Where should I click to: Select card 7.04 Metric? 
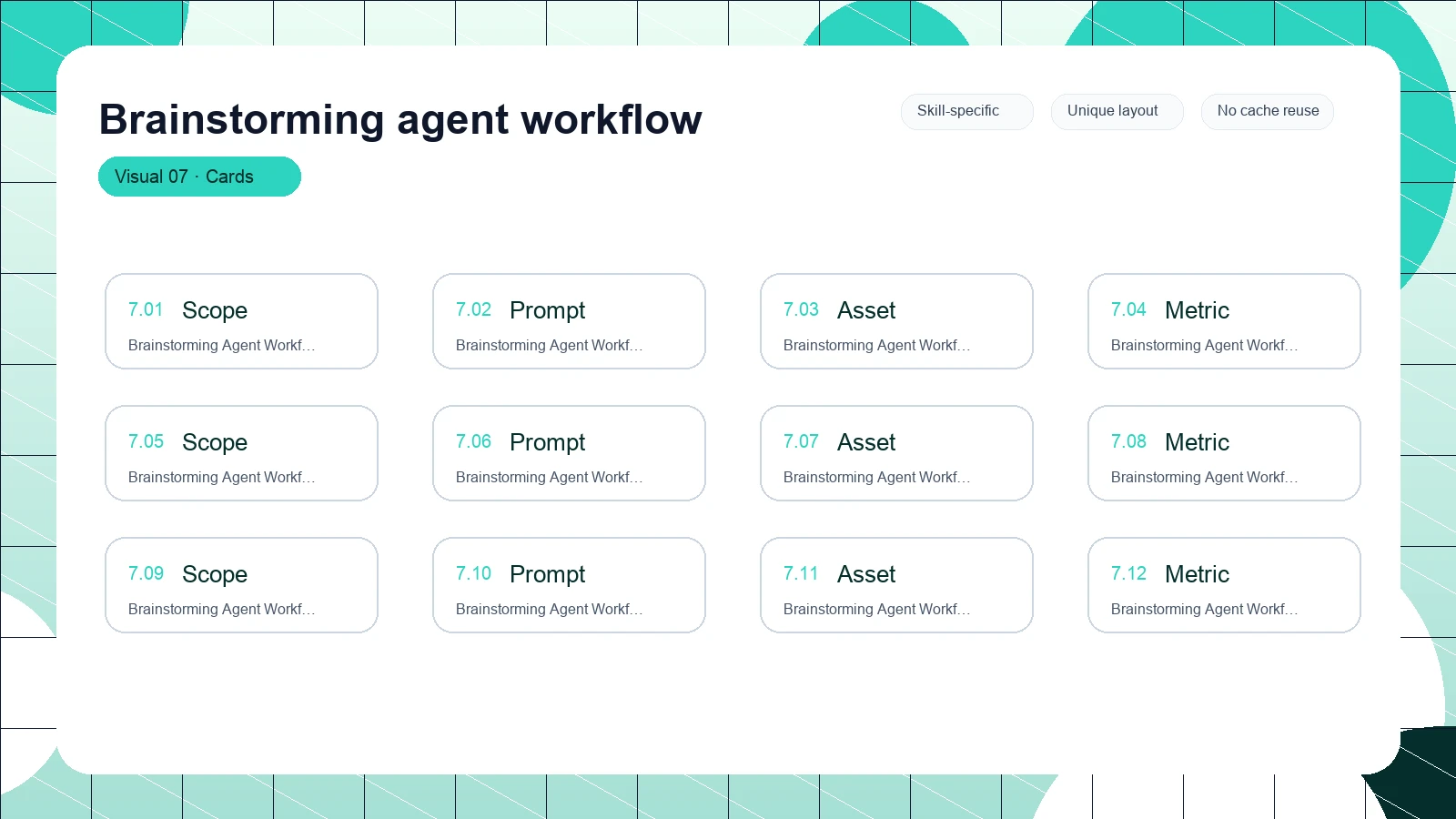[1224, 321]
